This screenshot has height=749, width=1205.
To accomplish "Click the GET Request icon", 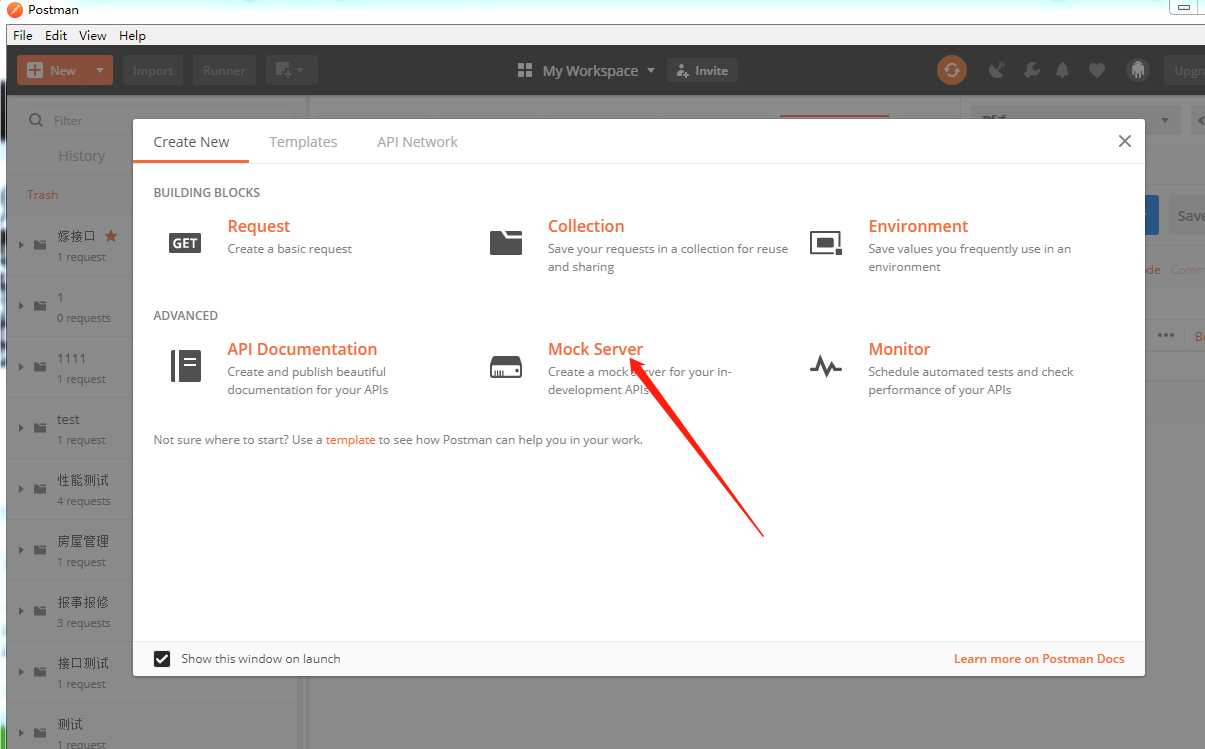I will tap(185, 243).
